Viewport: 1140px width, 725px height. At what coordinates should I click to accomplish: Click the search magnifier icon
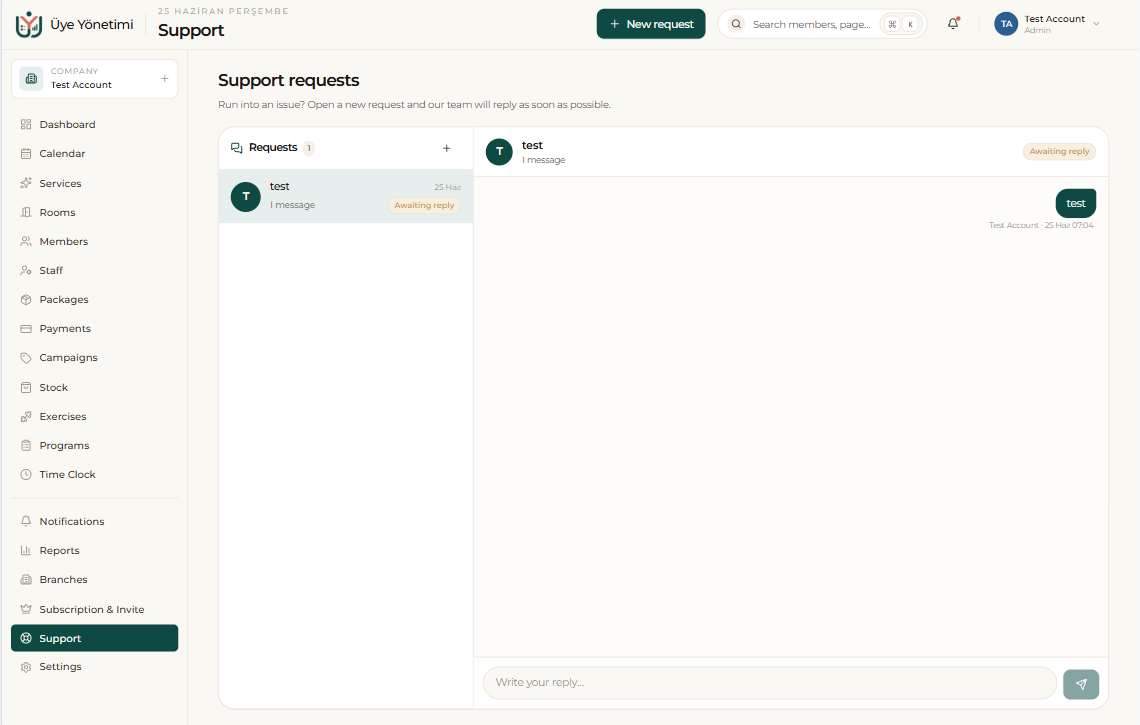[x=736, y=24]
